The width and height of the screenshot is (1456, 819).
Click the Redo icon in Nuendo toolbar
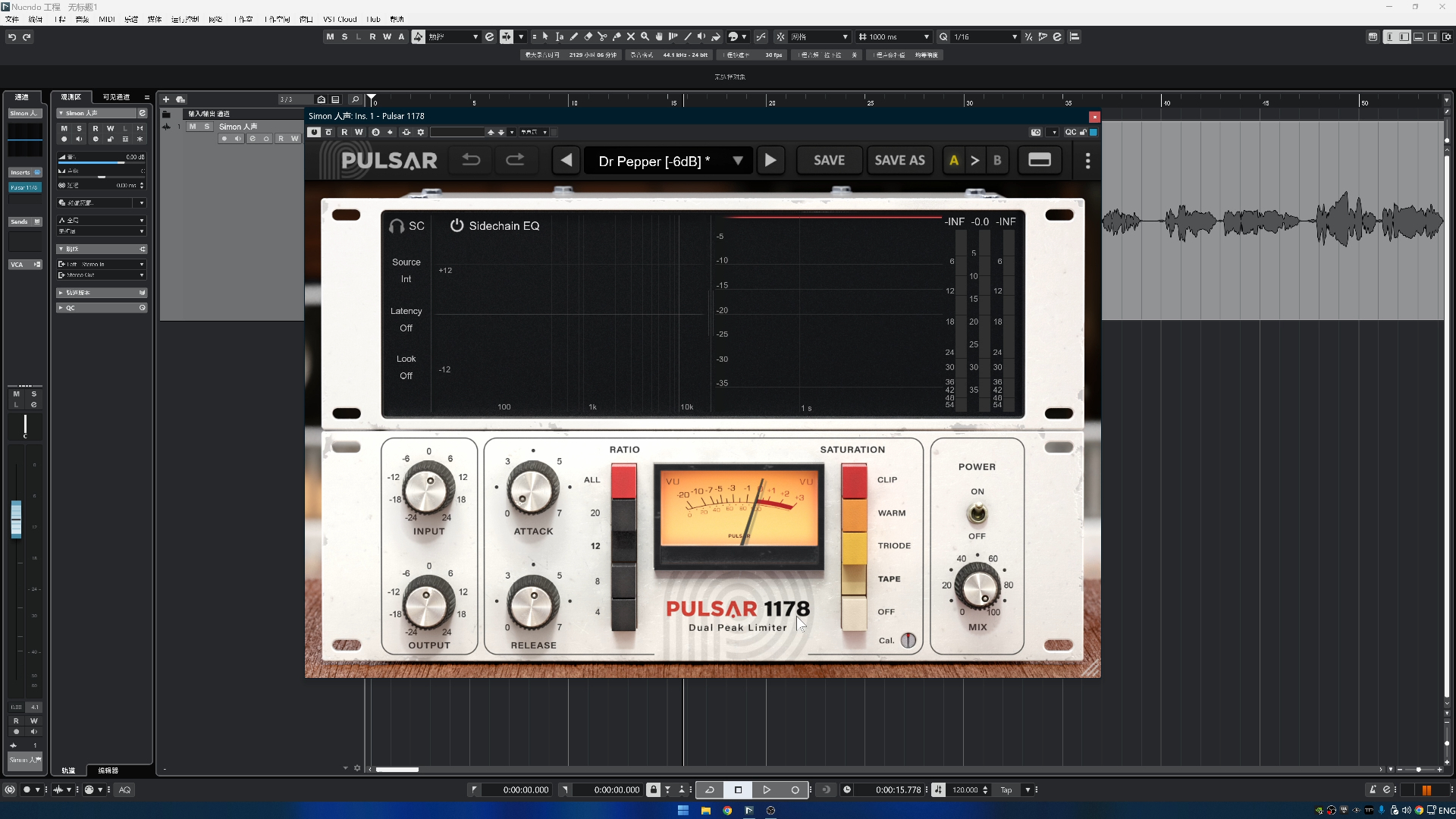coord(27,36)
